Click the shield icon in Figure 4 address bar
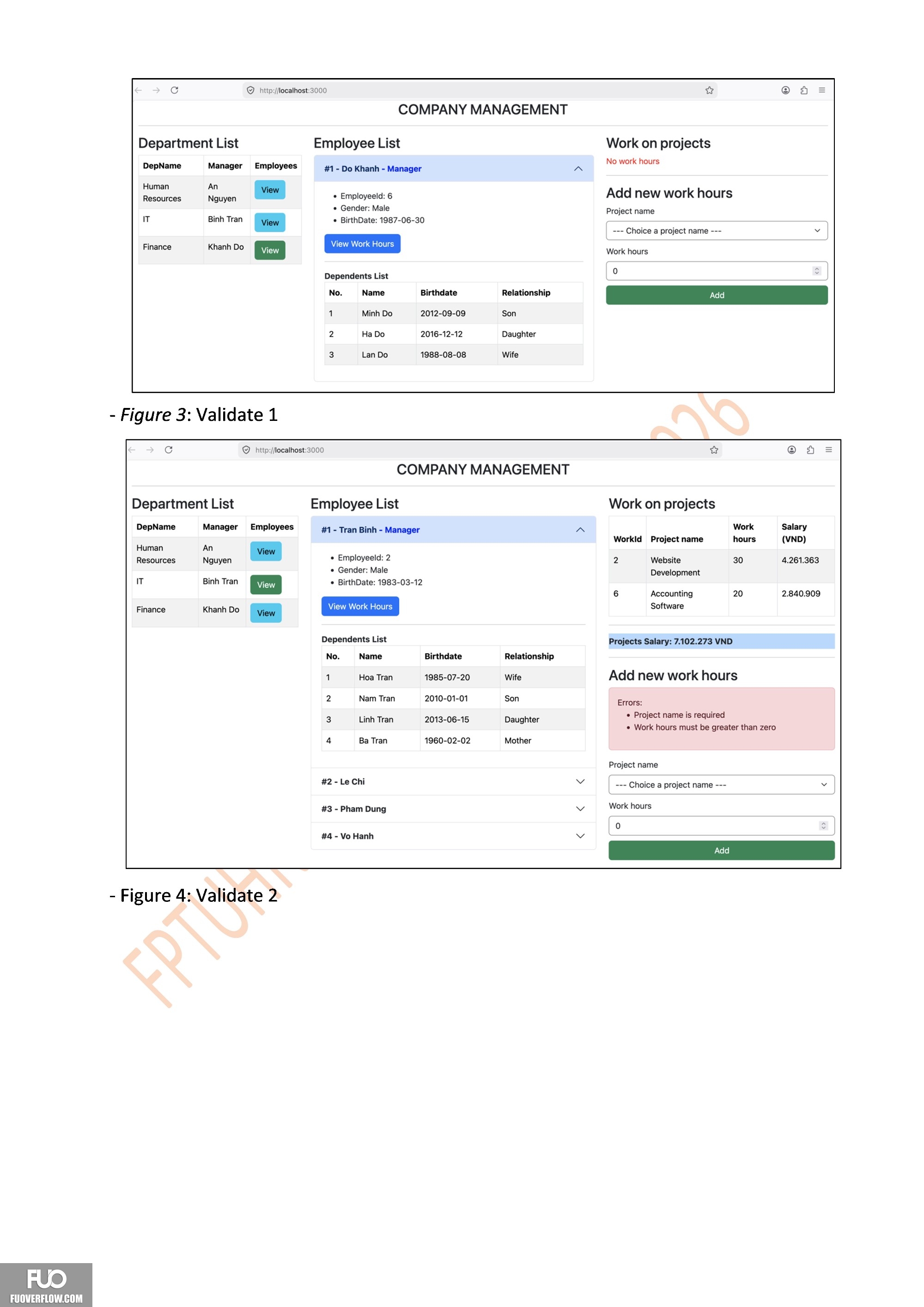Viewport: 924px width, 1307px height. pos(247,450)
